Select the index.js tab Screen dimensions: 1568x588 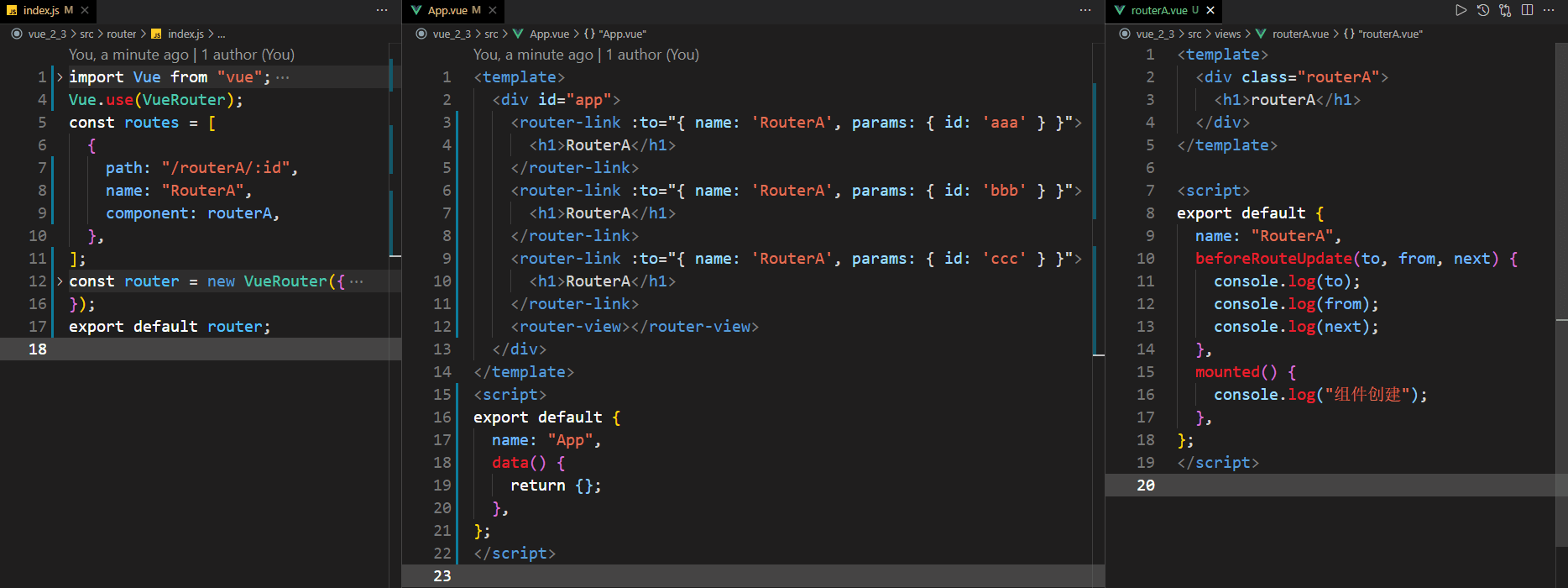pos(48,10)
